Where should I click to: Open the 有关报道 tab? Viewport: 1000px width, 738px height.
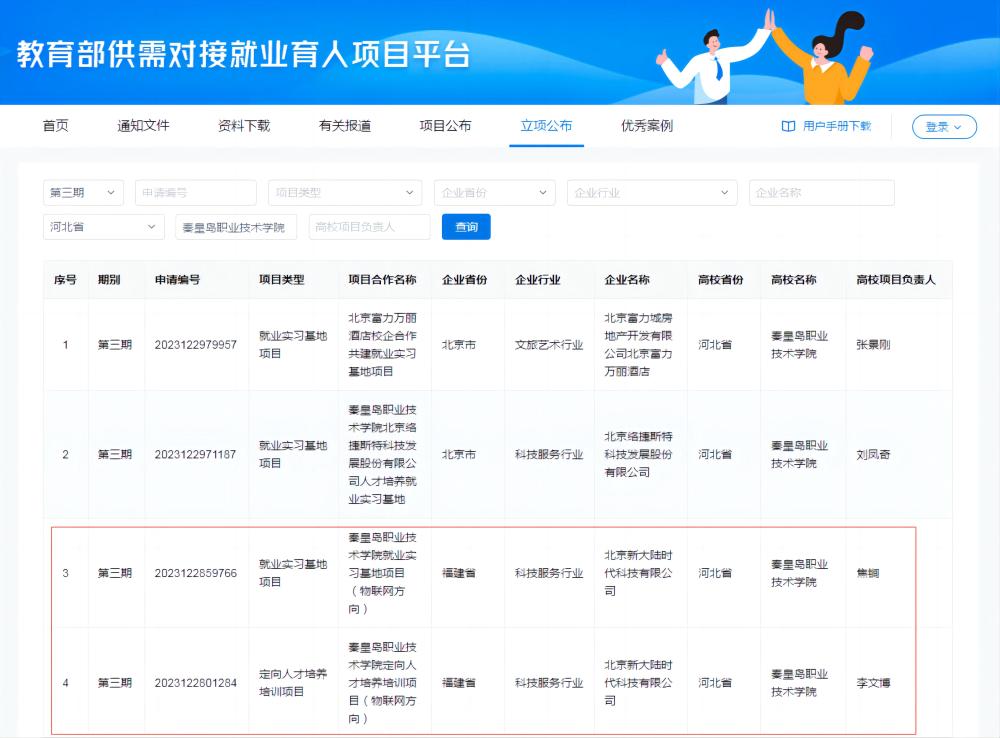[345, 126]
